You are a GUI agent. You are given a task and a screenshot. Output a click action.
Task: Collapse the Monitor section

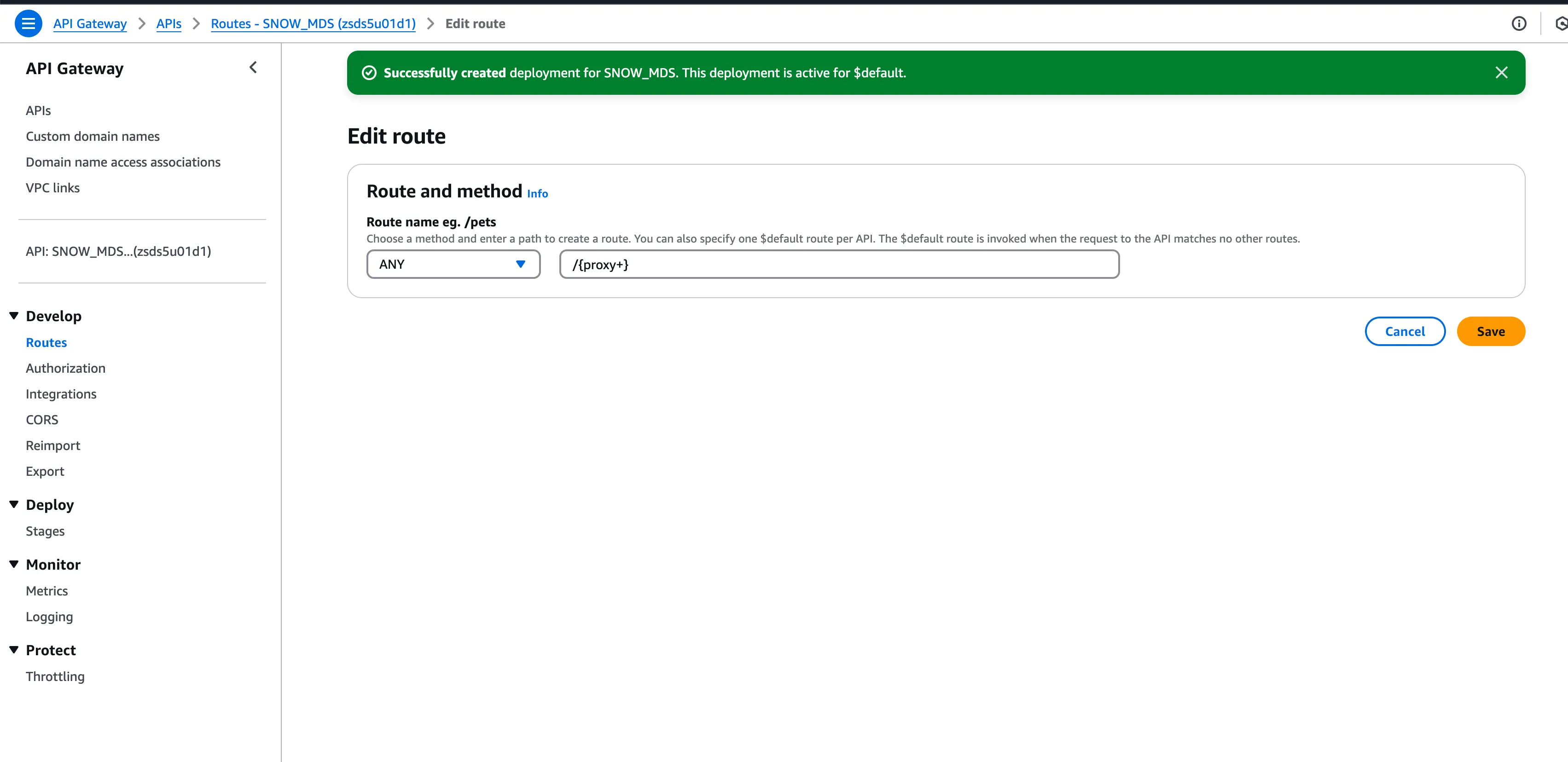coord(14,564)
